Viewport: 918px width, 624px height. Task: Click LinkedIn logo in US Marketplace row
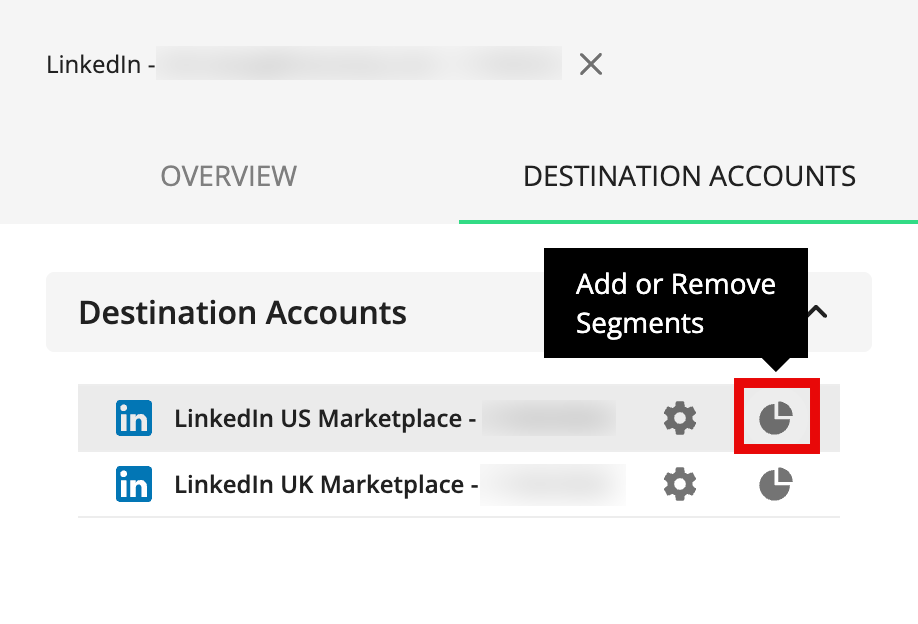tap(134, 418)
